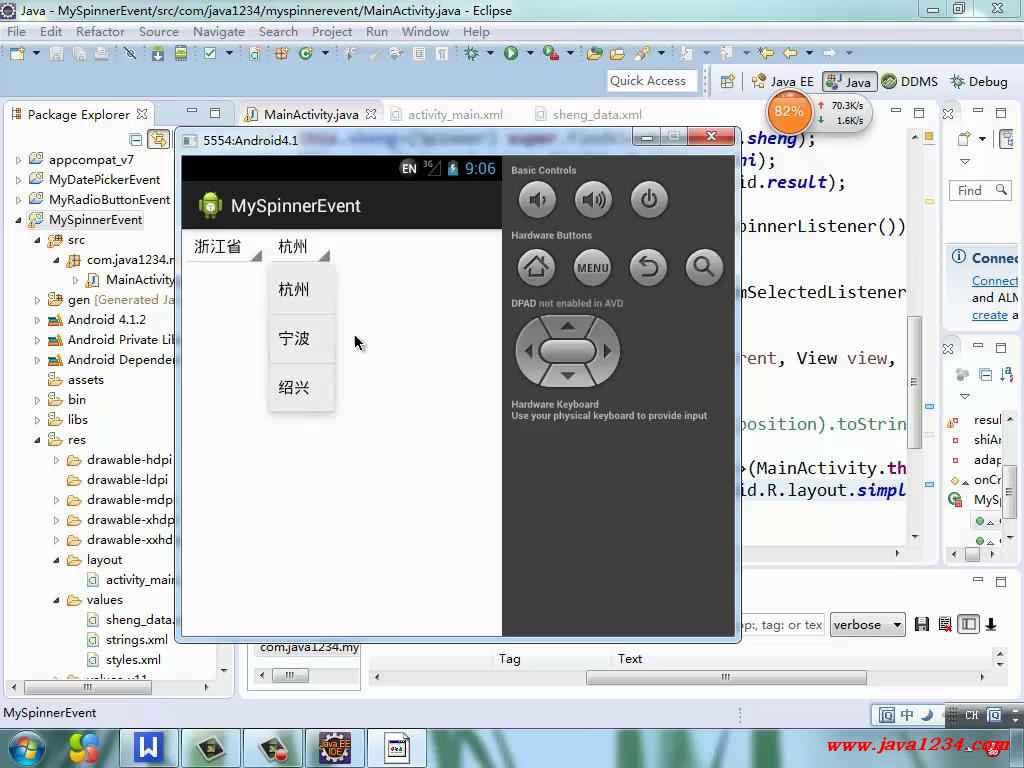This screenshot has height=768, width=1024.
Task: Click the Connect link in right panel
Action: coord(995,281)
